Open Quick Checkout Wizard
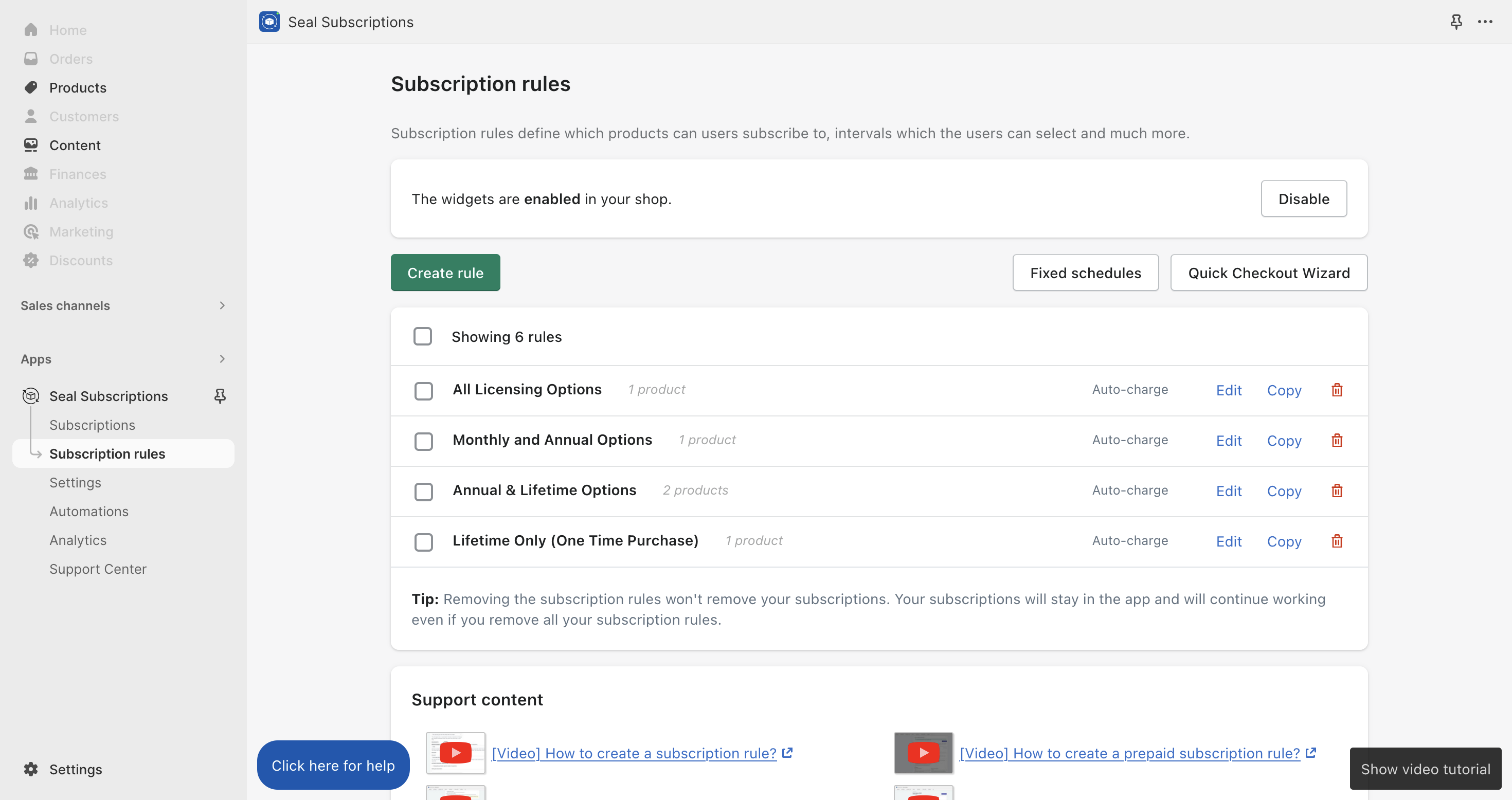This screenshot has height=800, width=1512. coord(1268,272)
